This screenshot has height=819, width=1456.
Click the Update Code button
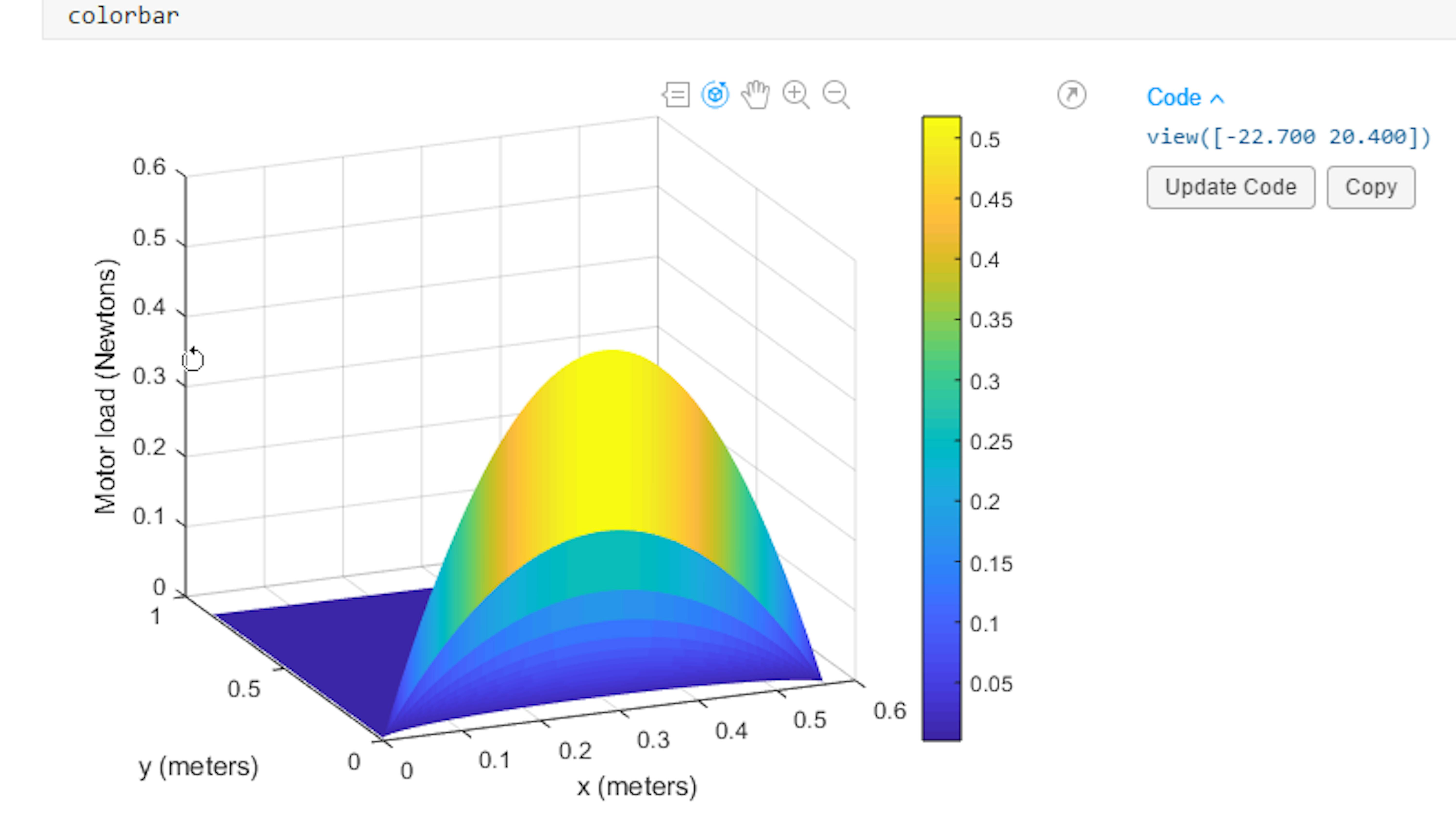1231,187
